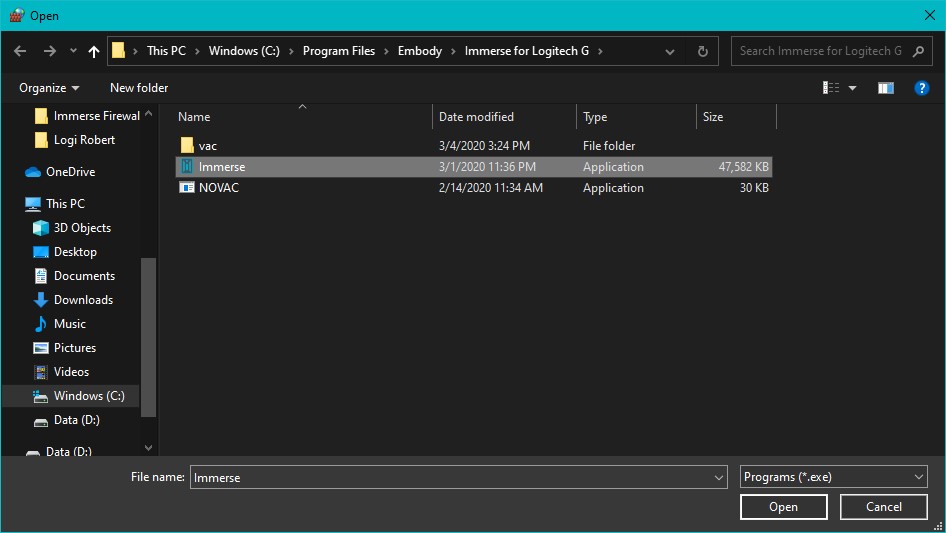The height and width of the screenshot is (533, 946).
Task: Click the vac folder icon
Action: (187, 145)
